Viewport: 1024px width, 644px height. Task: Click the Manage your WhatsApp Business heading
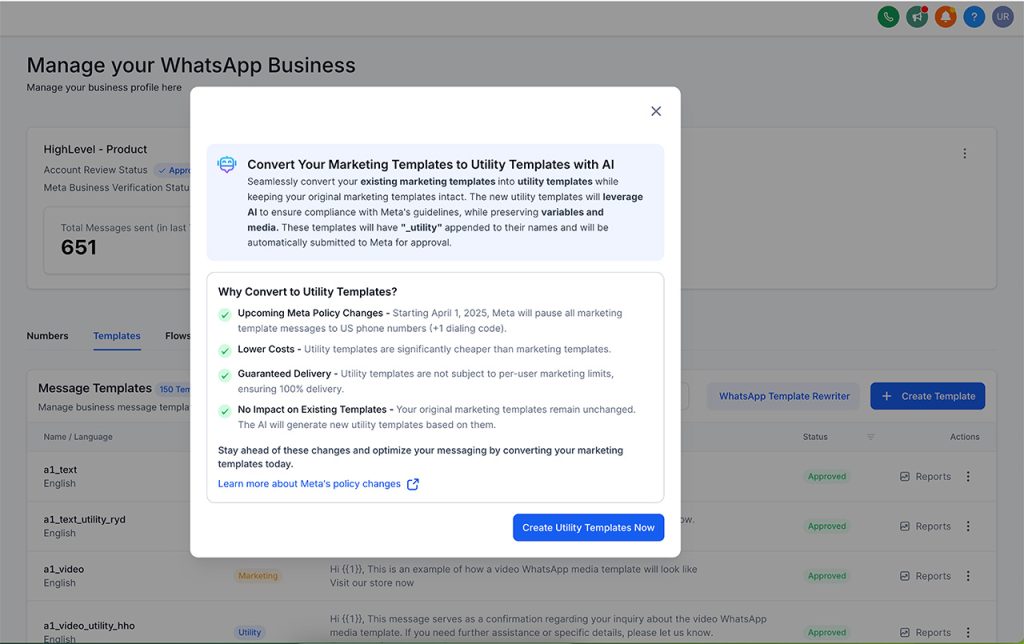[x=191, y=65]
